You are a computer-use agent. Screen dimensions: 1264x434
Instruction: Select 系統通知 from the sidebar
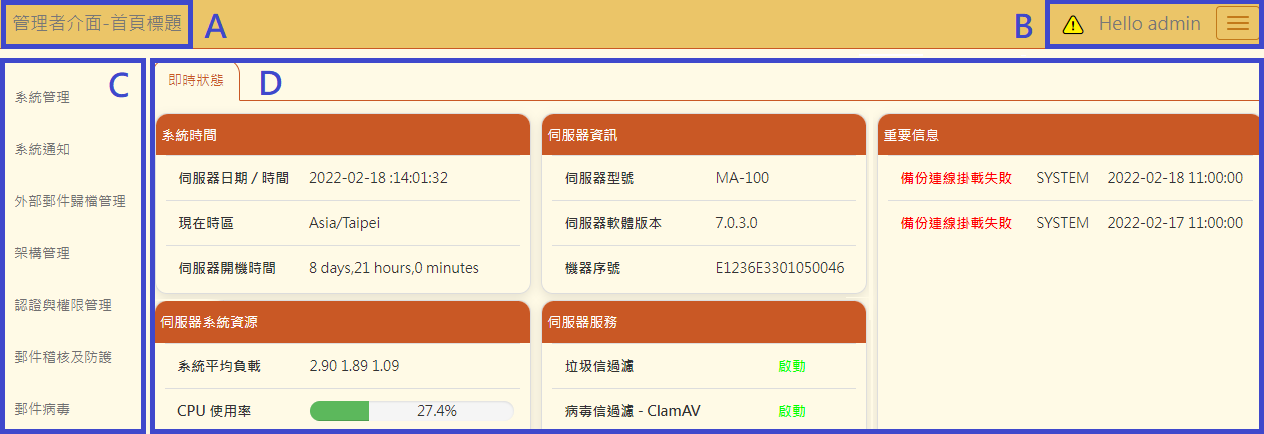tap(42, 149)
